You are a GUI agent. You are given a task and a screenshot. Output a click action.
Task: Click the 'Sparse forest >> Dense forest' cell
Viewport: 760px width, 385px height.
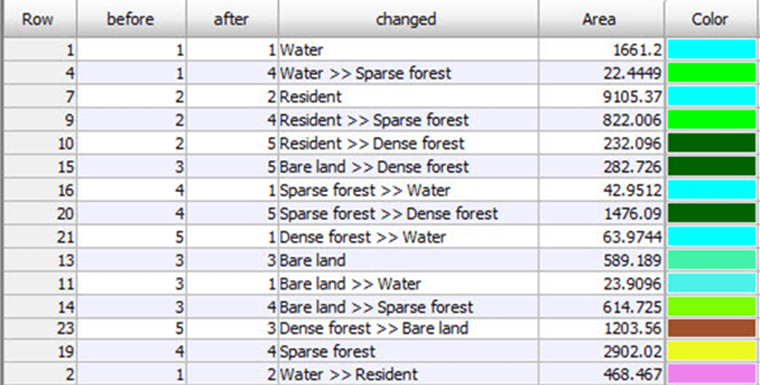click(x=408, y=213)
